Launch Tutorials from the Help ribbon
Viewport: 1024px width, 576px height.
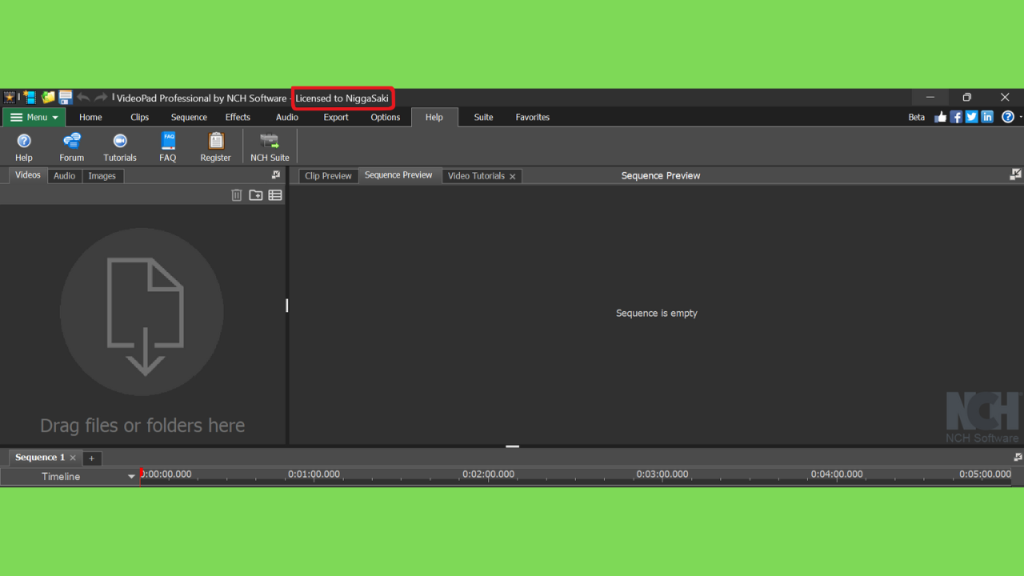120,147
